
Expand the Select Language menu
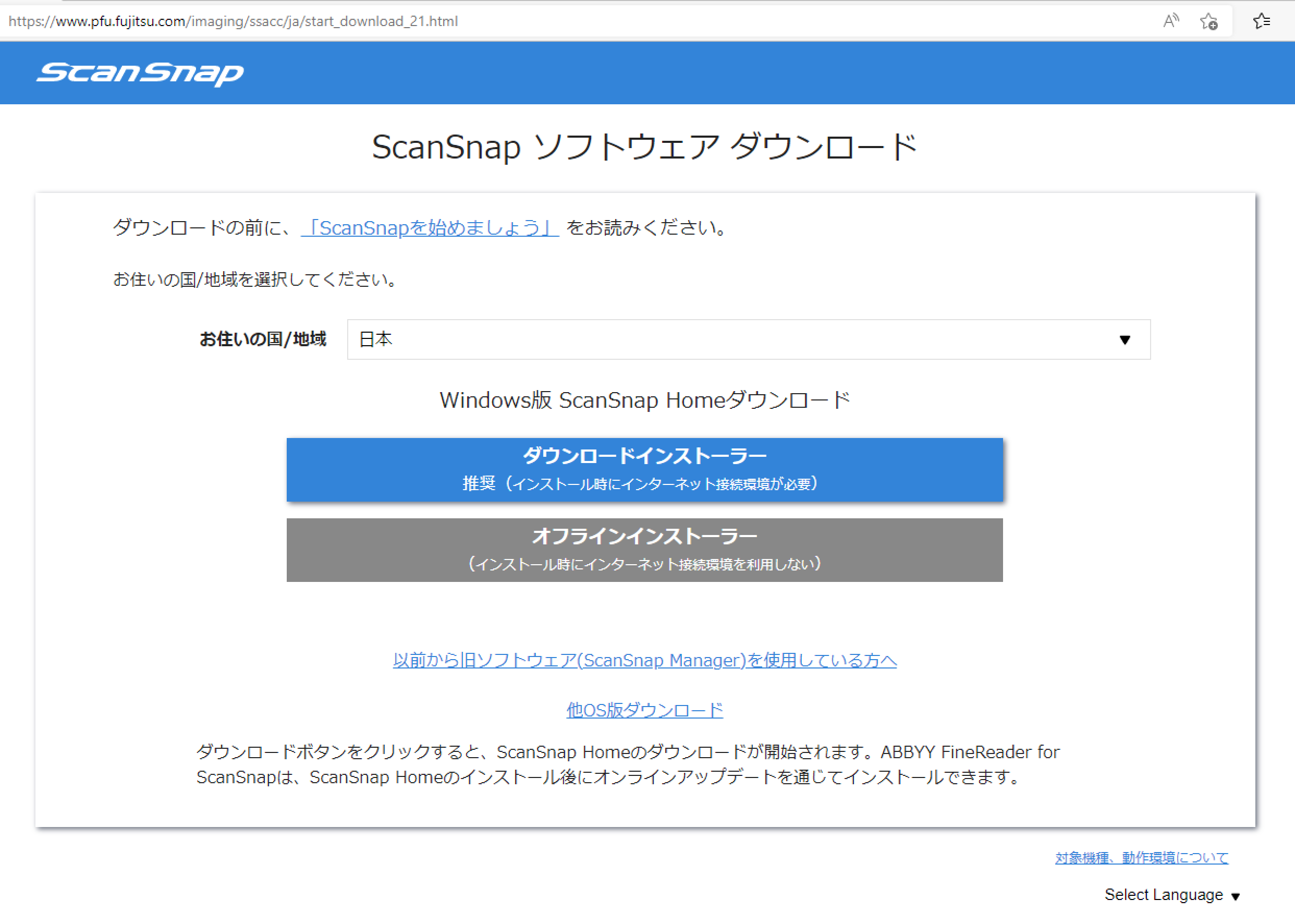click(x=1171, y=894)
